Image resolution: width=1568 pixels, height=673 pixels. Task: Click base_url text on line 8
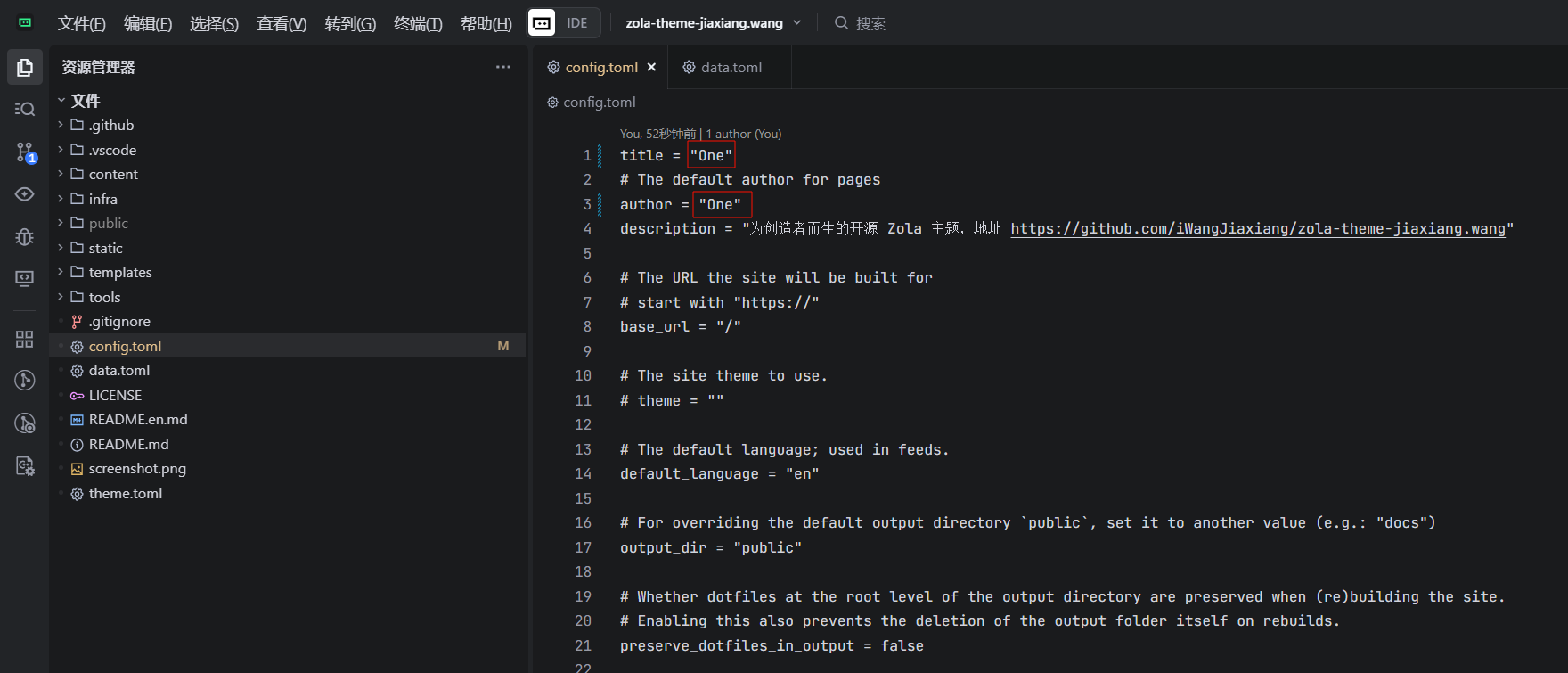[x=655, y=327]
